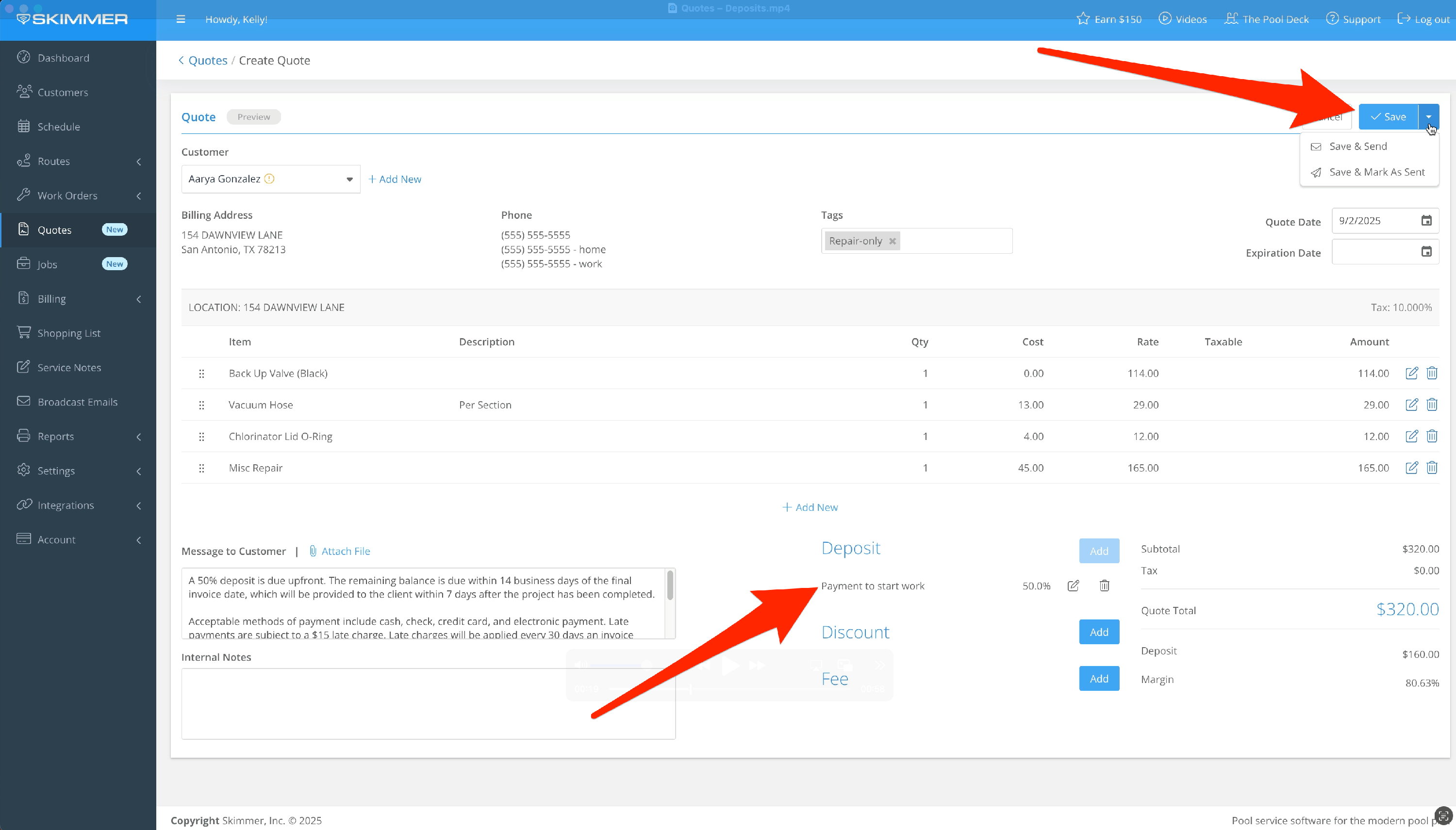Open Support help link
1456x830 pixels.
(1353, 19)
